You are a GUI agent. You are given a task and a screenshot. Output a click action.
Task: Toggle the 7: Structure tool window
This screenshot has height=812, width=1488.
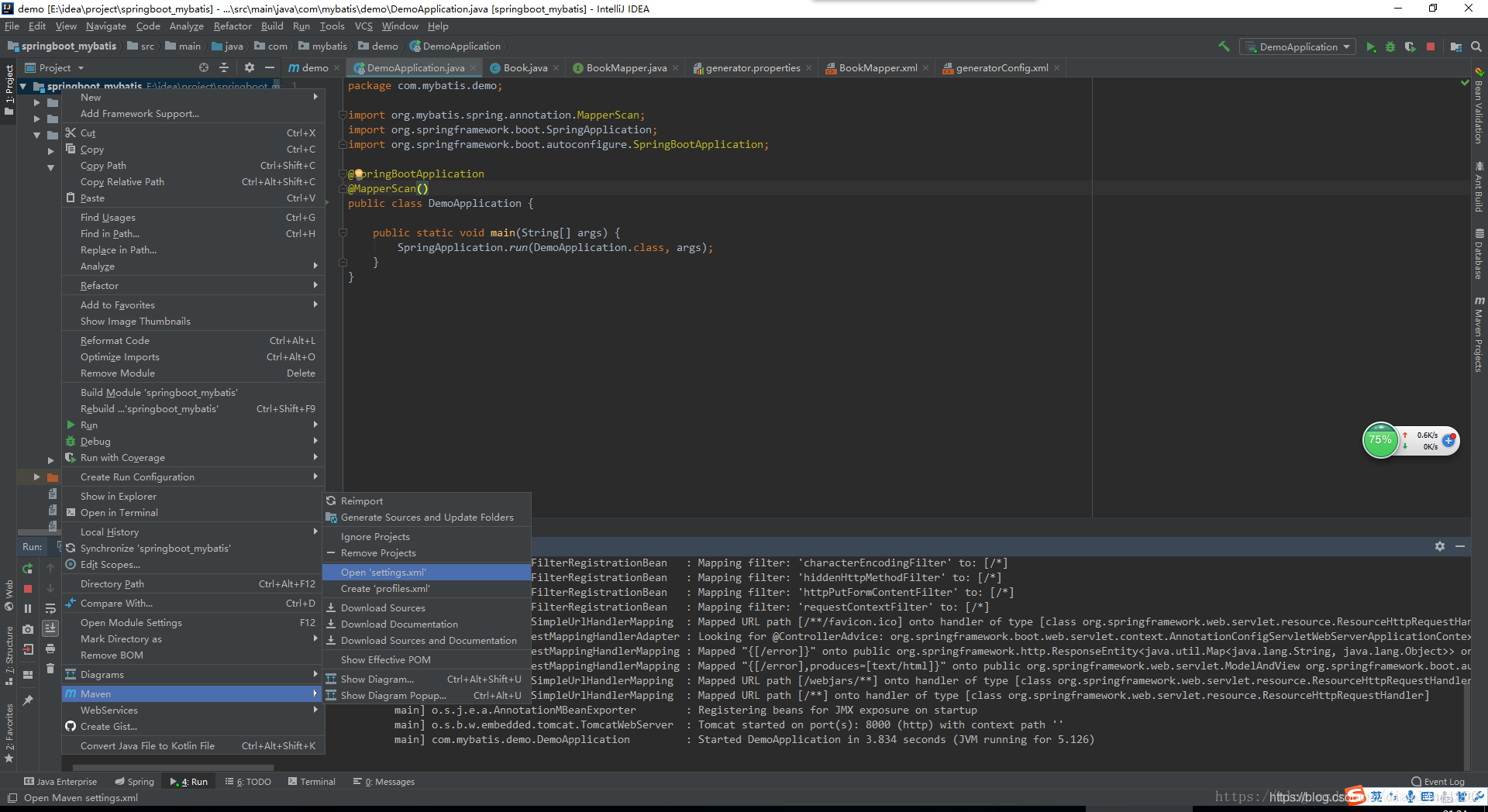tap(9, 655)
